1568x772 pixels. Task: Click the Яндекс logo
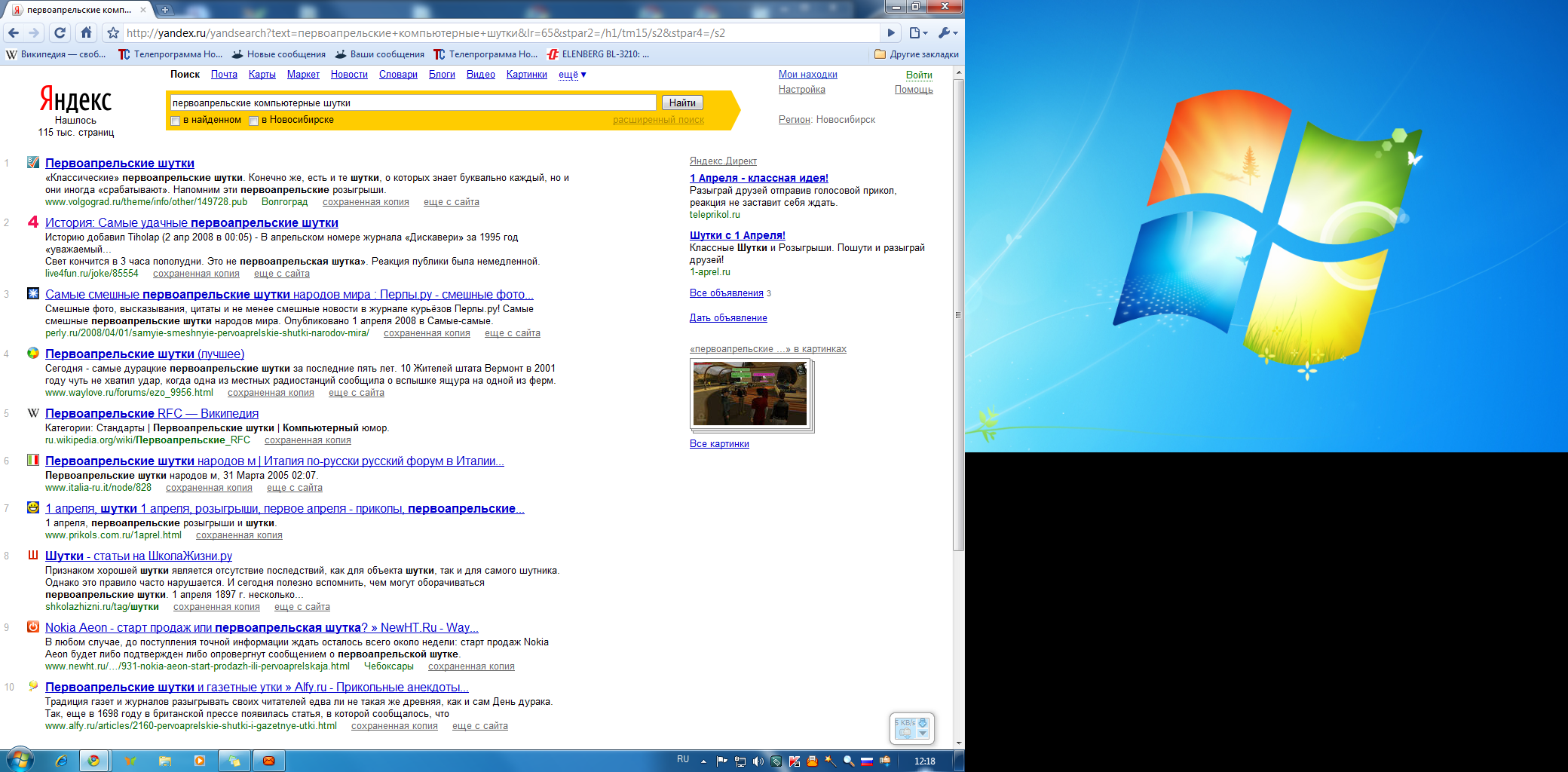[75, 100]
